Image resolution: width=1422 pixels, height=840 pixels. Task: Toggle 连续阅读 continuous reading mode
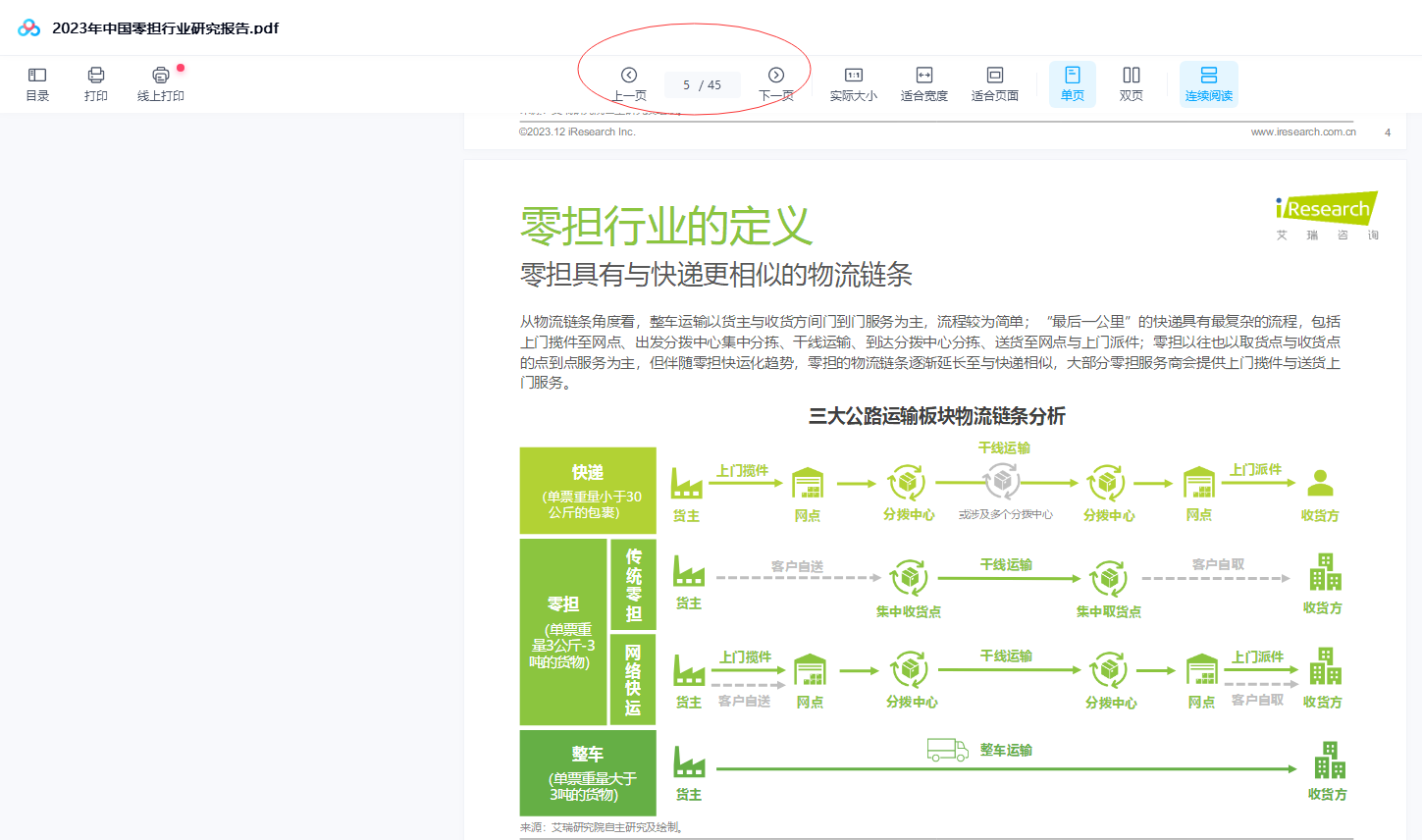[x=1208, y=83]
